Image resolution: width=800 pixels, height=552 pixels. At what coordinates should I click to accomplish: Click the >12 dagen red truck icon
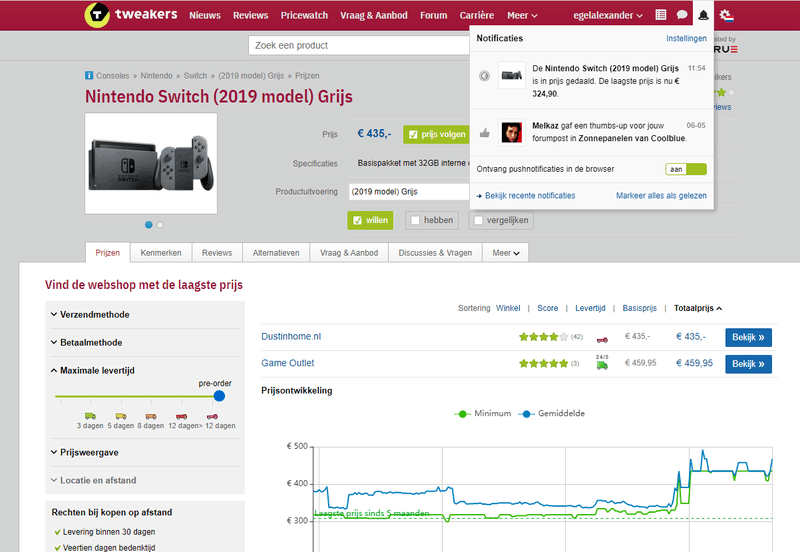point(212,416)
